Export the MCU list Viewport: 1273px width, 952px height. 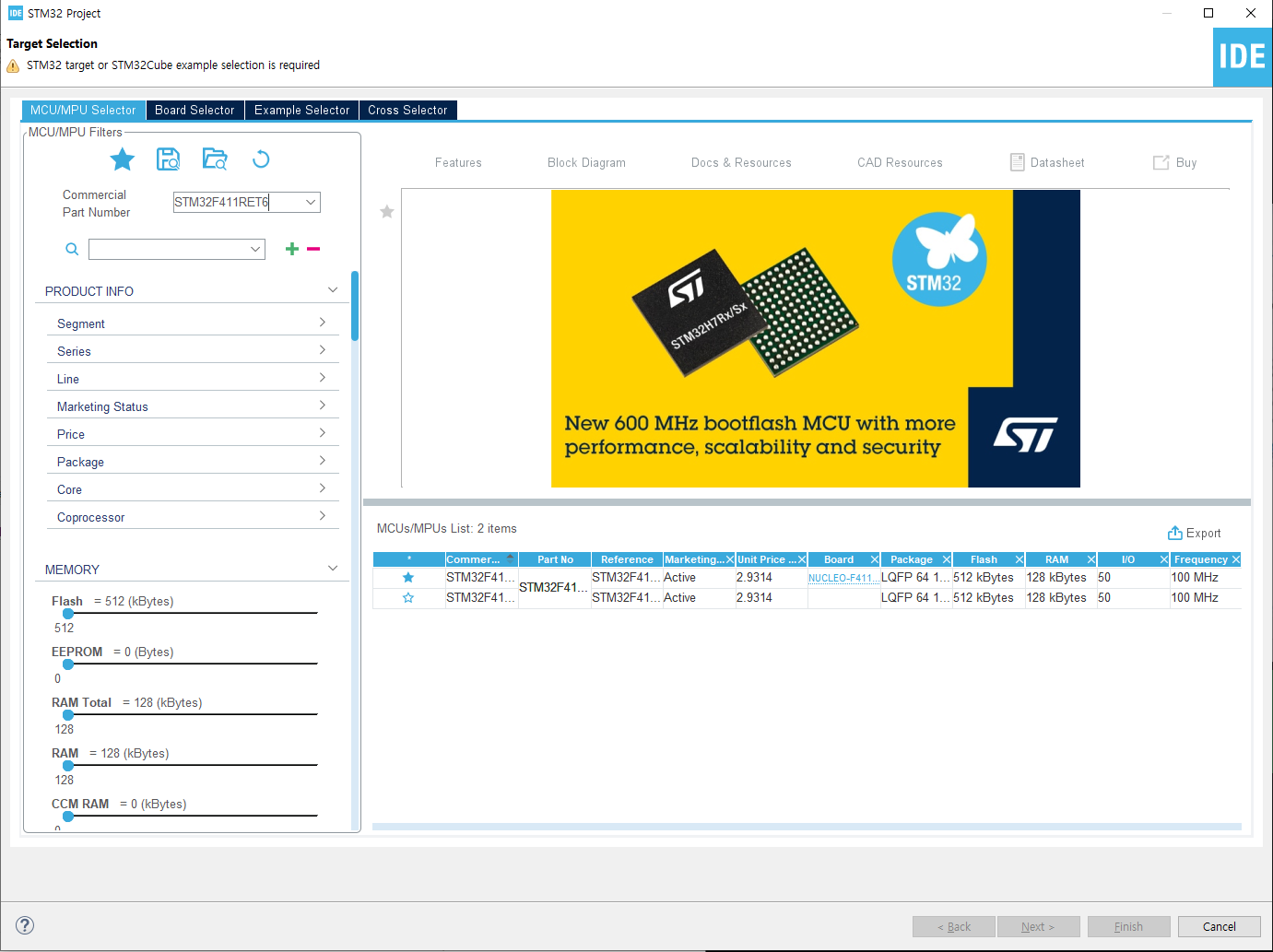click(1194, 533)
